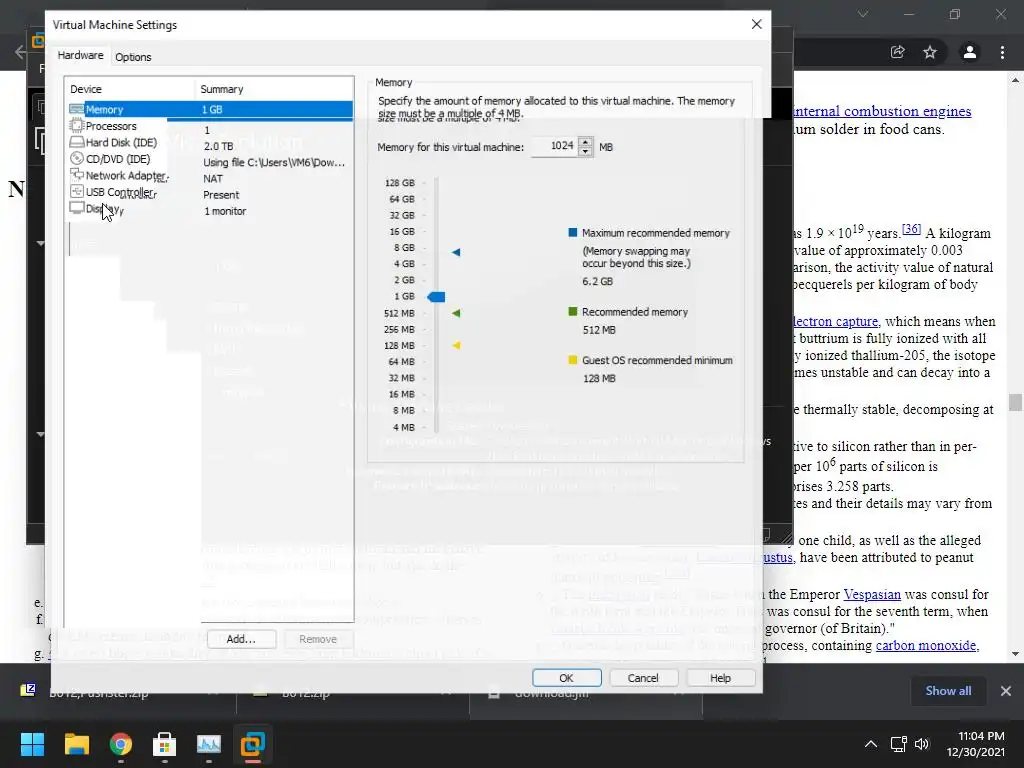The image size is (1024, 768).
Task: Open the browser three-dot menu
Action: pos(1002,52)
